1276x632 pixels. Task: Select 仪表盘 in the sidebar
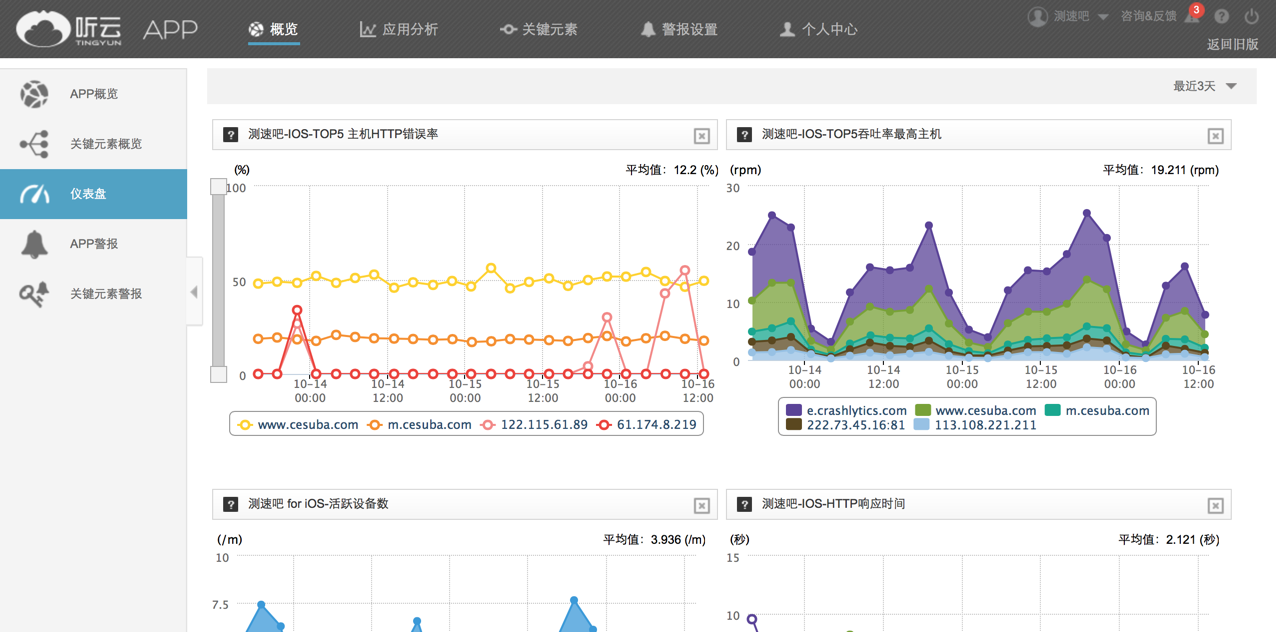tap(93, 194)
